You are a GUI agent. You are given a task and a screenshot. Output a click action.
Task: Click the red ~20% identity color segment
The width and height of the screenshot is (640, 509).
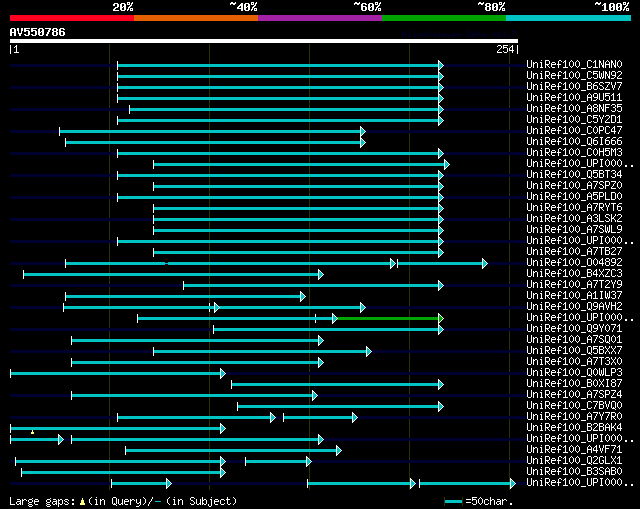point(72,18)
